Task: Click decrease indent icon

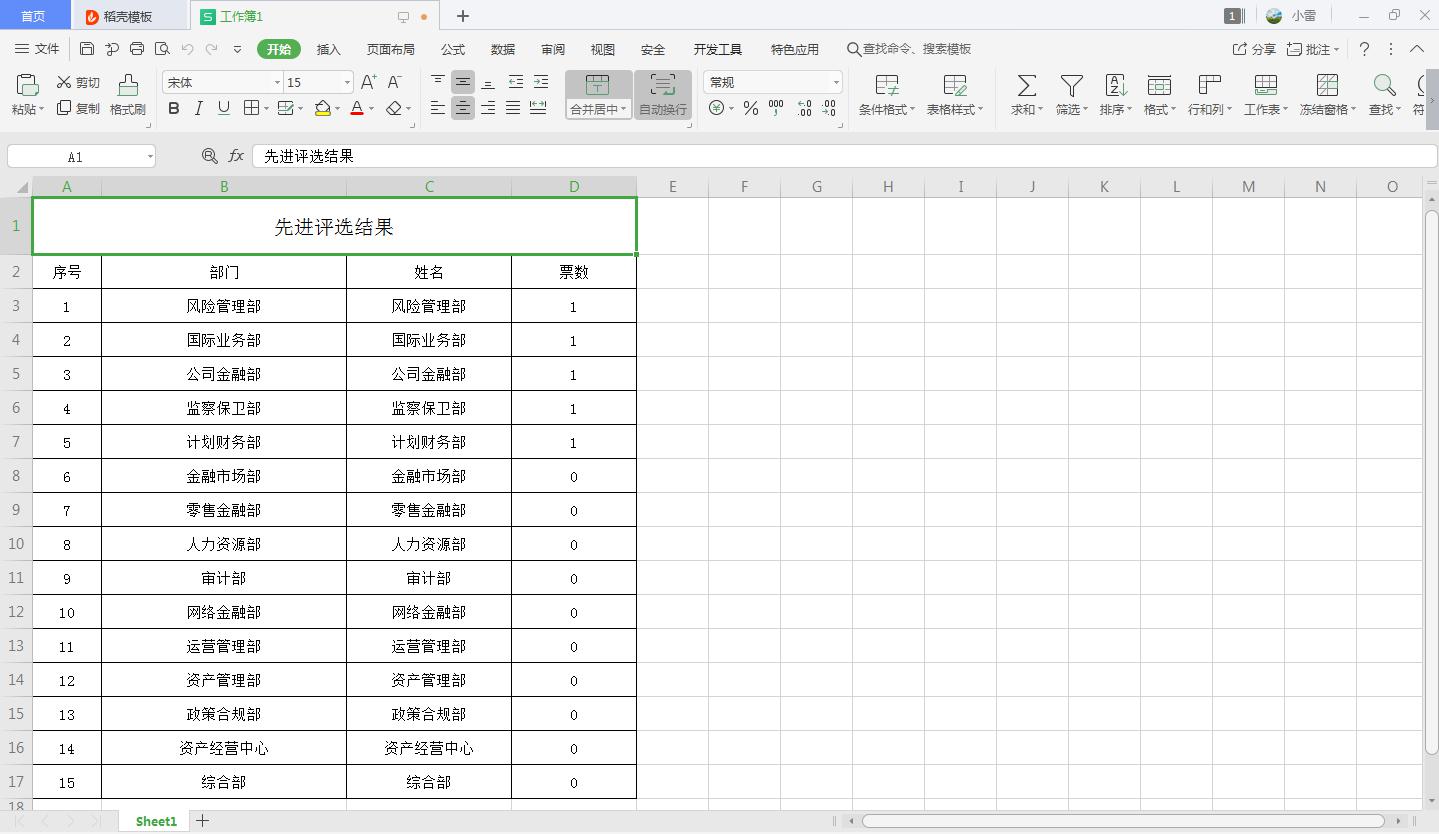Action: pyautogui.click(x=516, y=82)
